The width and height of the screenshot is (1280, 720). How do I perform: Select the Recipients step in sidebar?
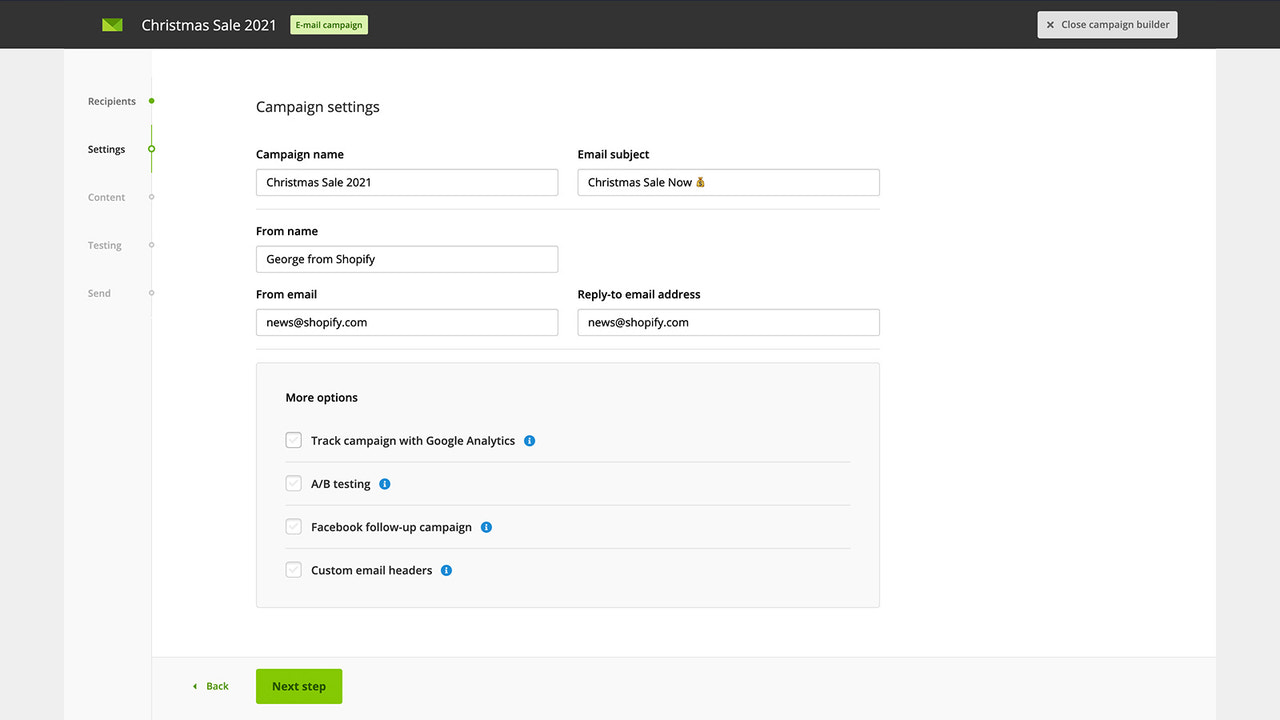pyautogui.click(x=112, y=100)
